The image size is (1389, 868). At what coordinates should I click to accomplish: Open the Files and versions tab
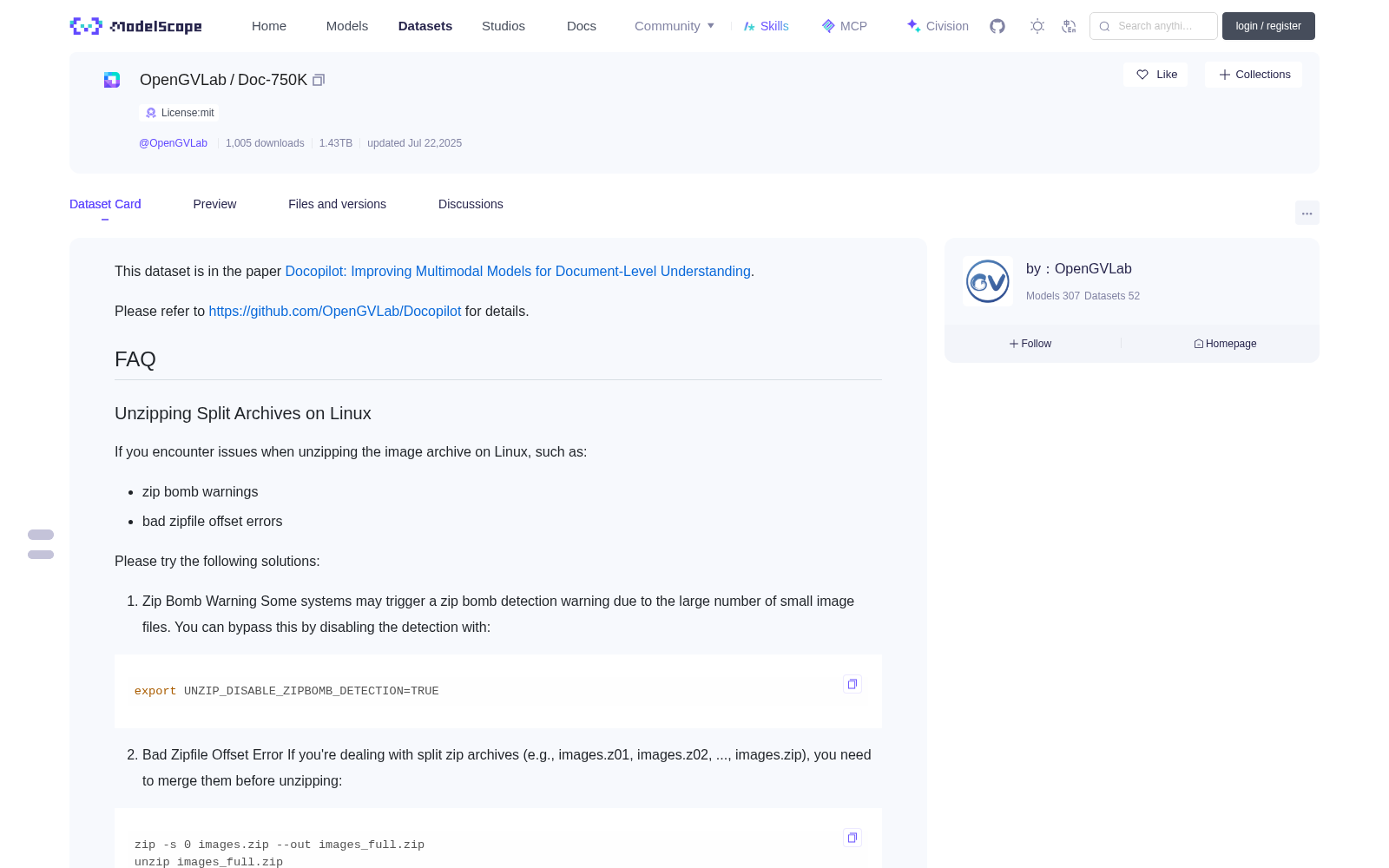pos(337,204)
